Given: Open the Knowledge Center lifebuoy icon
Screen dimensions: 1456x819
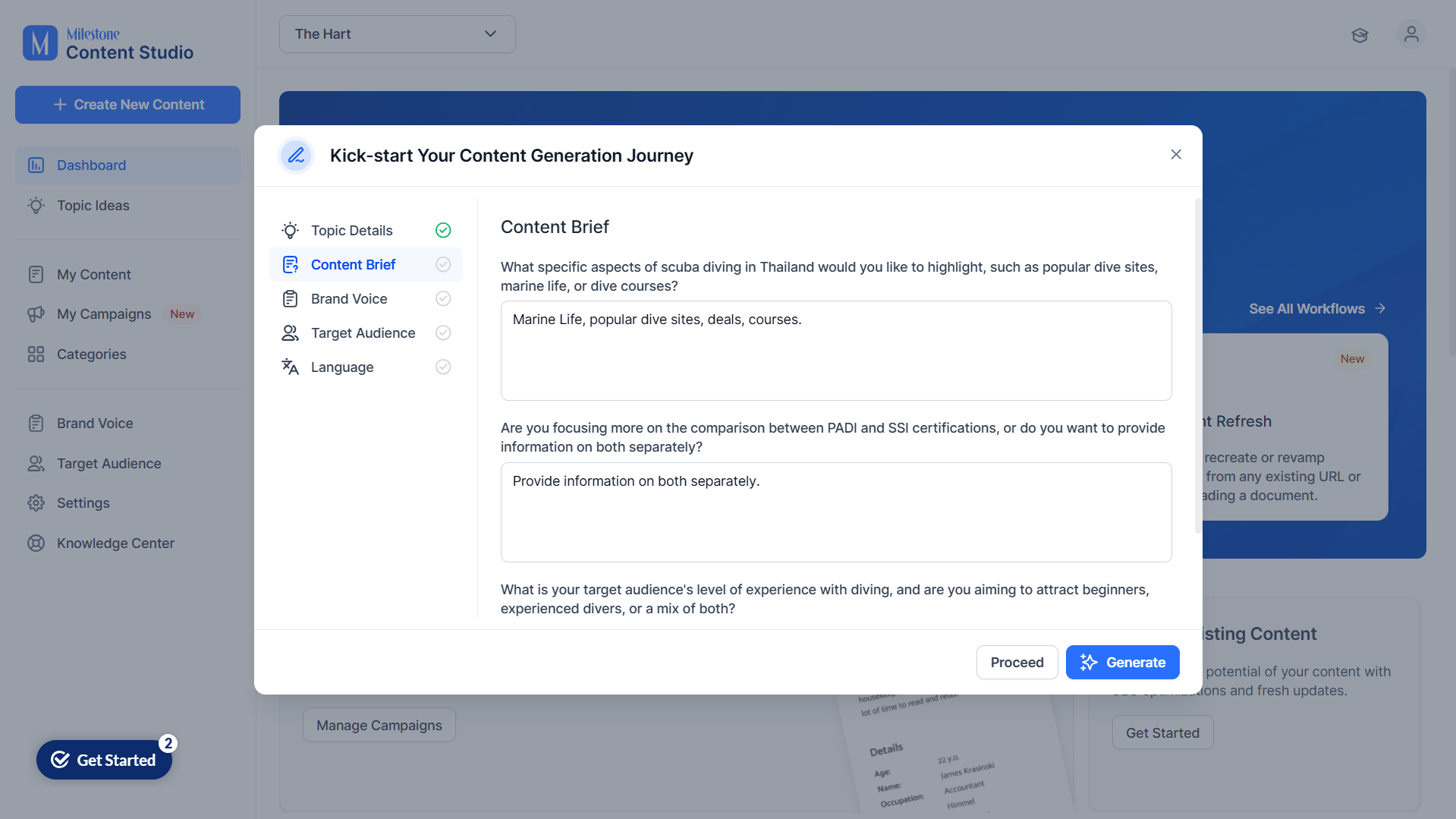Looking at the screenshot, I should tap(36, 543).
